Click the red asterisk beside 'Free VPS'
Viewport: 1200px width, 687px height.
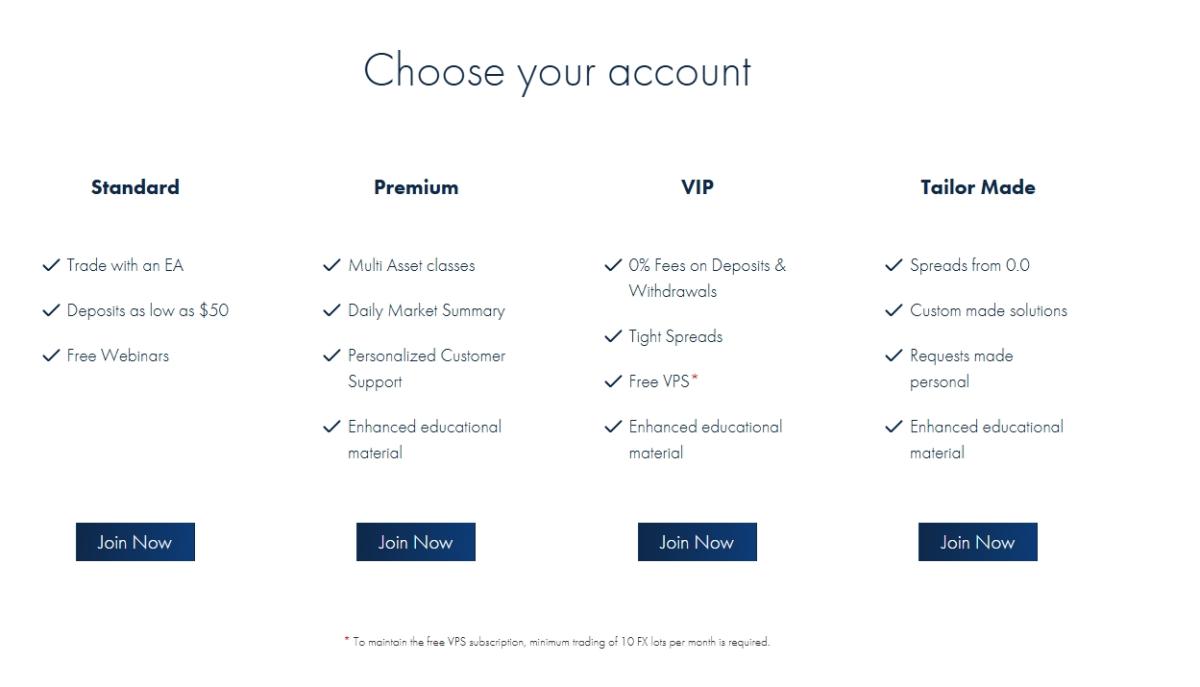pyautogui.click(x=694, y=377)
